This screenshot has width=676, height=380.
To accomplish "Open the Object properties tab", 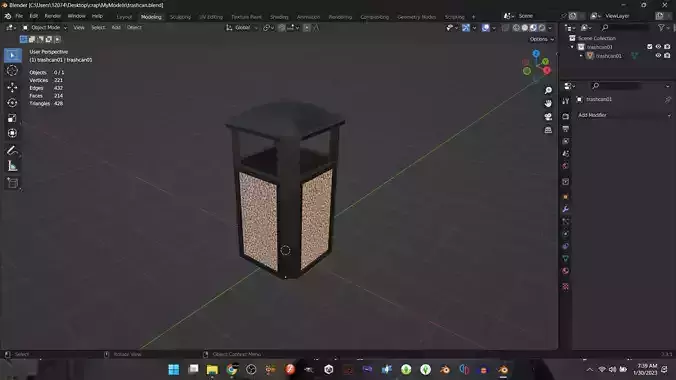I will tap(566, 197).
